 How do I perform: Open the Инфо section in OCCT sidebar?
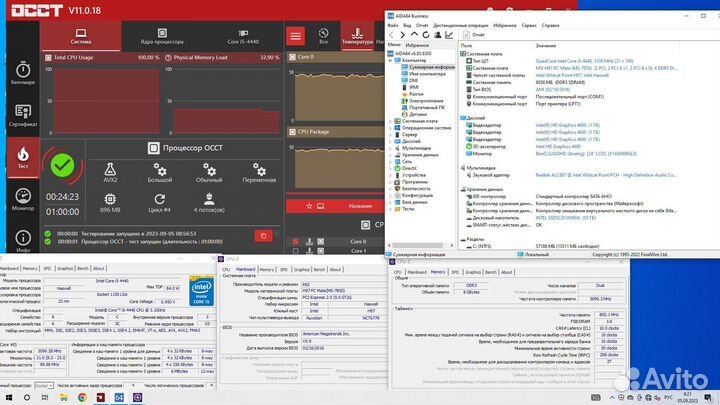(x=23, y=241)
